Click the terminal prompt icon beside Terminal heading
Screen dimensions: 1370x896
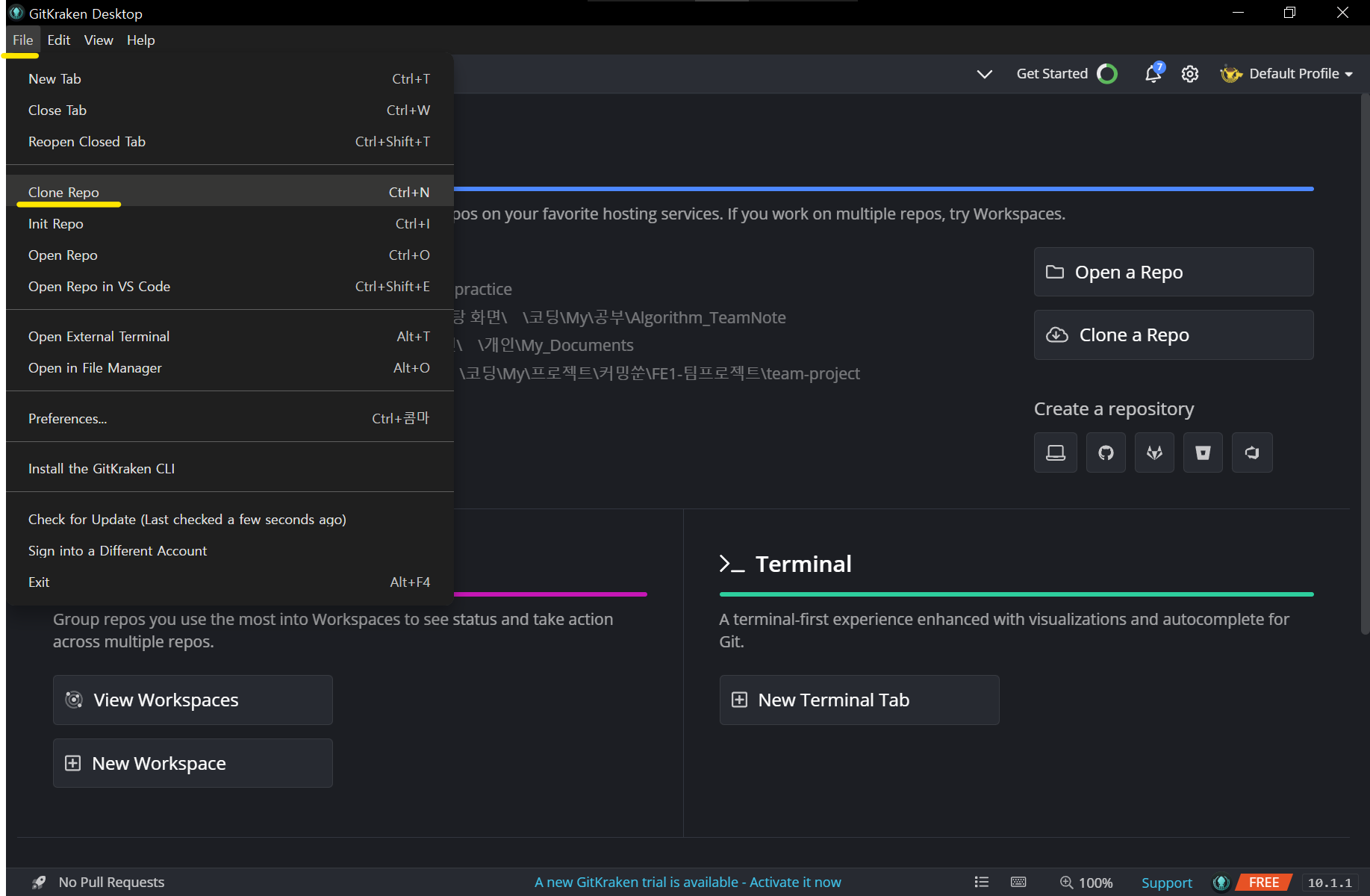732,564
